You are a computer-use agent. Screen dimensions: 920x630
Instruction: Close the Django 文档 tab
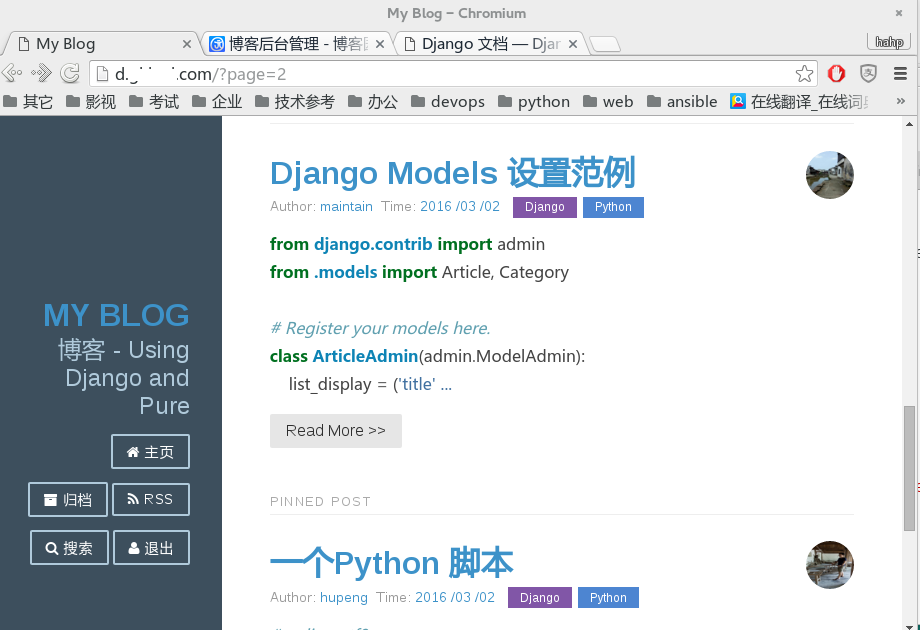(573, 44)
